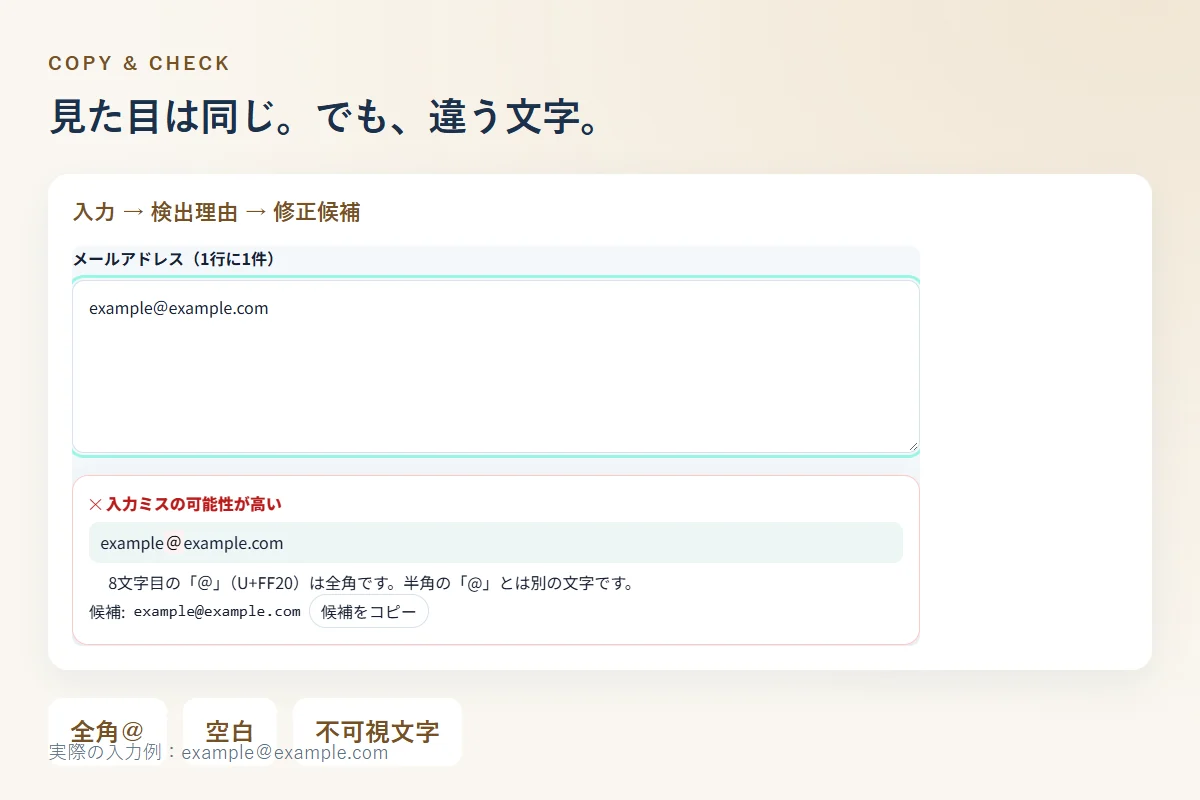Click the 入力ミスの可能性が高い warning text
1200x800 pixels.
click(x=194, y=504)
